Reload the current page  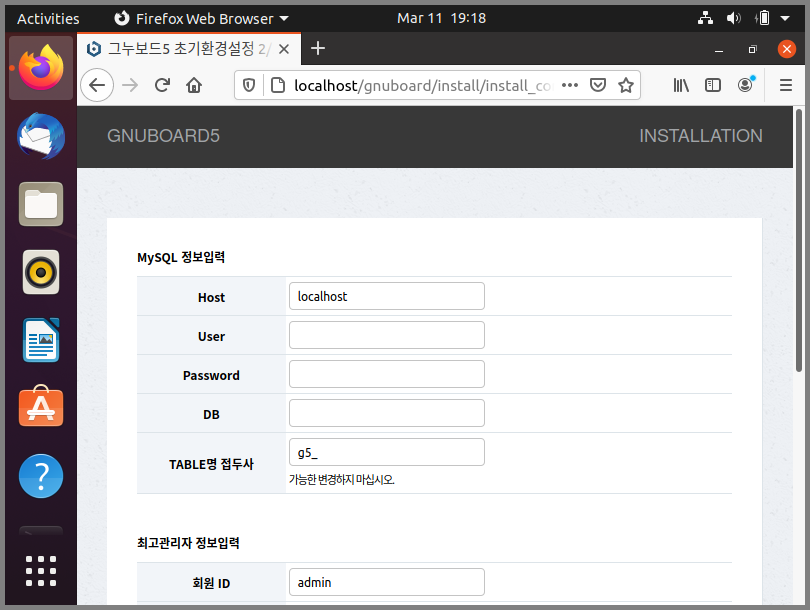(162, 85)
